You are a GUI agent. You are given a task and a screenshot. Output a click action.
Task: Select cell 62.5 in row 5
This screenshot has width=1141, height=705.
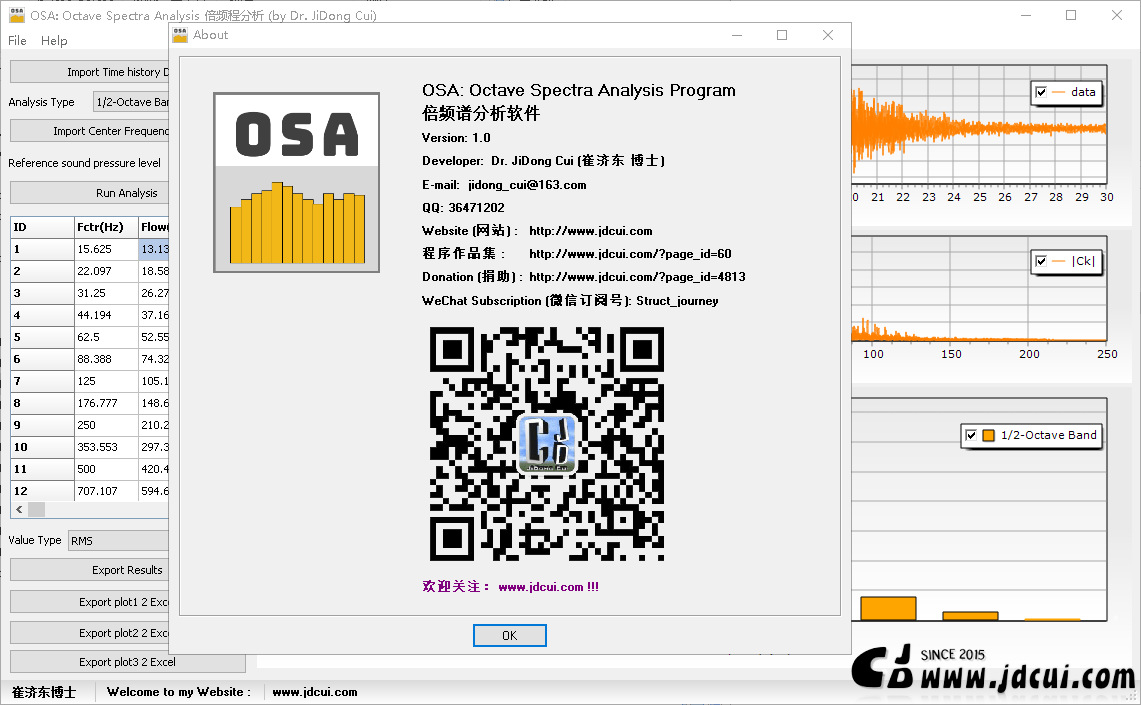point(106,337)
